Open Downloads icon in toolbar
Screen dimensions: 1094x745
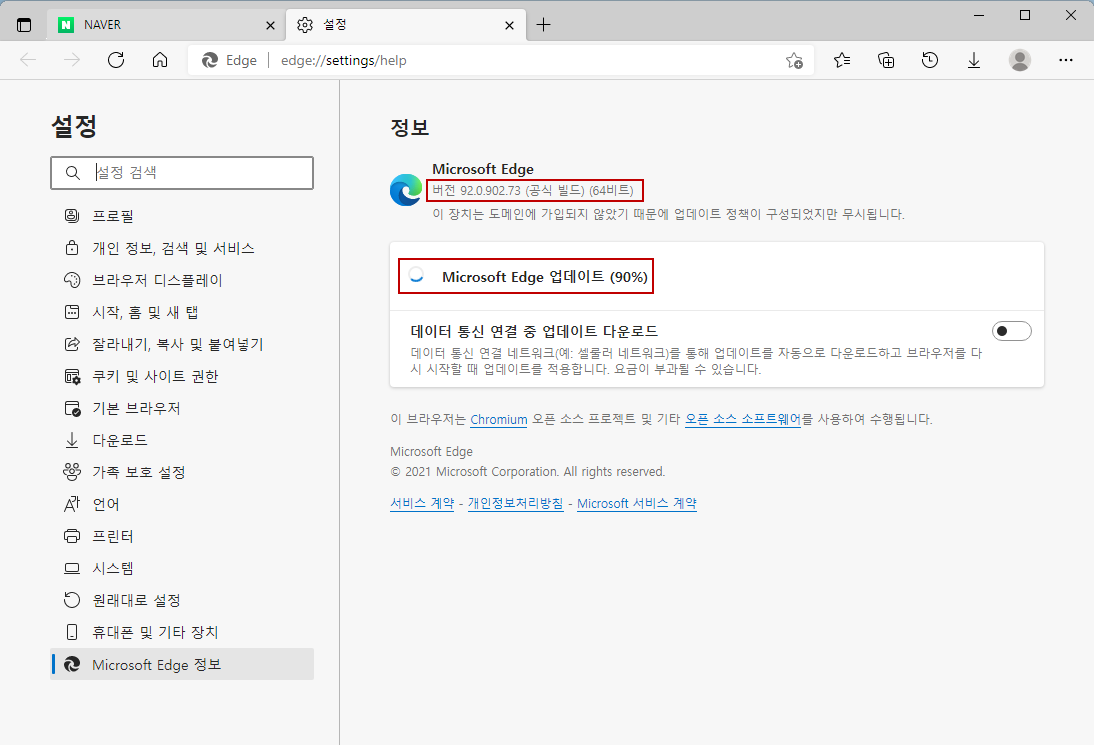(x=974, y=60)
